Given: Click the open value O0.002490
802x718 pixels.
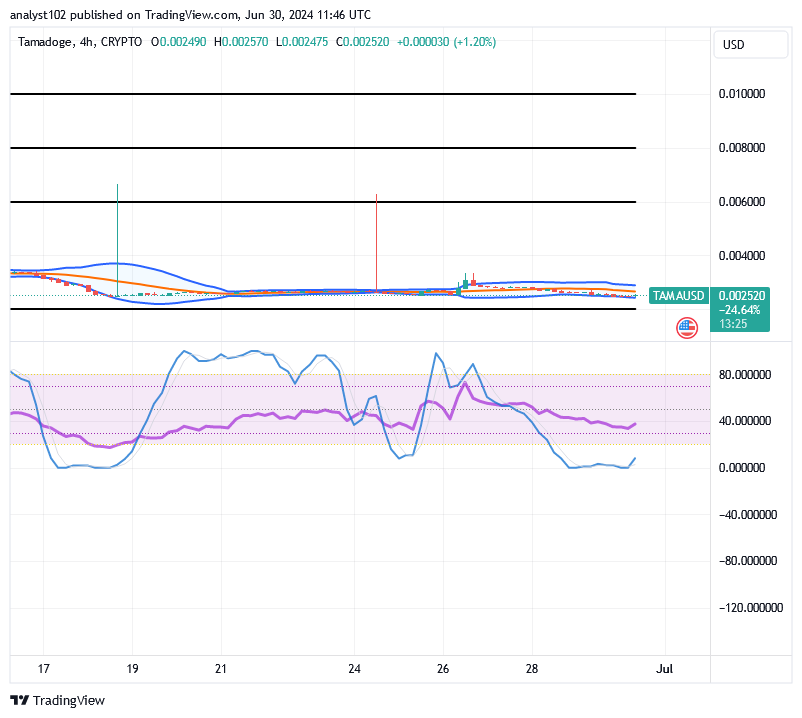Looking at the screenshot, I should (x=179, y=42).
